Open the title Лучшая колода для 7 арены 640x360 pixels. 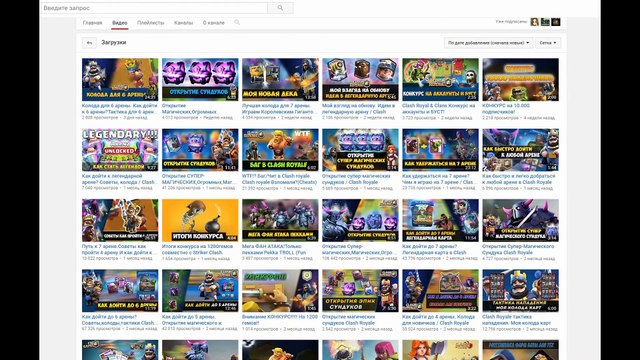tap(279, 109)
